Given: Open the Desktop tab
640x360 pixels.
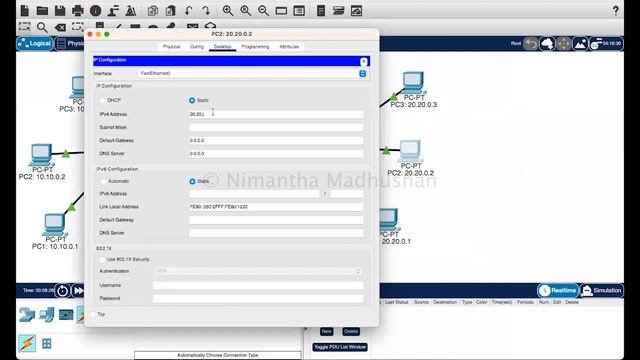Looking at the screenshot, I should coord(222,47).
